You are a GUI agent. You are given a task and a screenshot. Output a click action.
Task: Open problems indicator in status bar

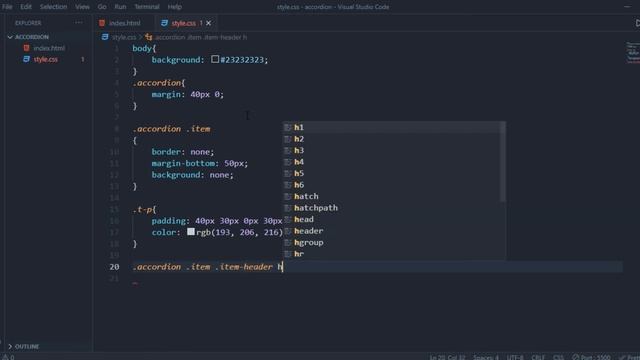tap(8, 357)
